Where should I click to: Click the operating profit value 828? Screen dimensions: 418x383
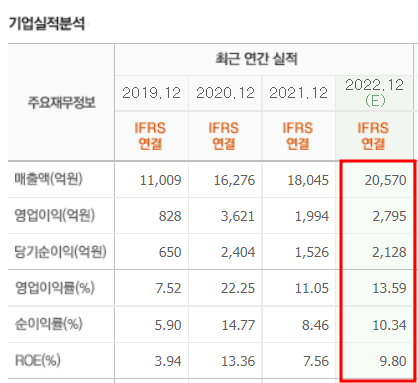(170, 216)
